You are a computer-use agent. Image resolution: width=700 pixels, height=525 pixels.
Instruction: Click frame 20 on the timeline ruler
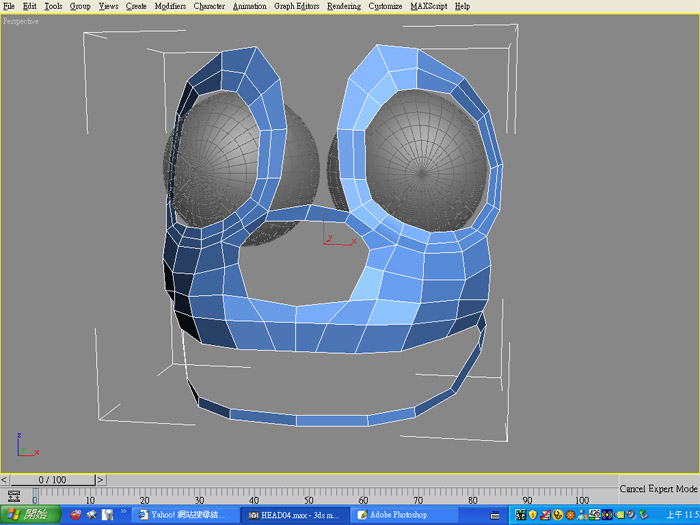[x=145, y=500]
